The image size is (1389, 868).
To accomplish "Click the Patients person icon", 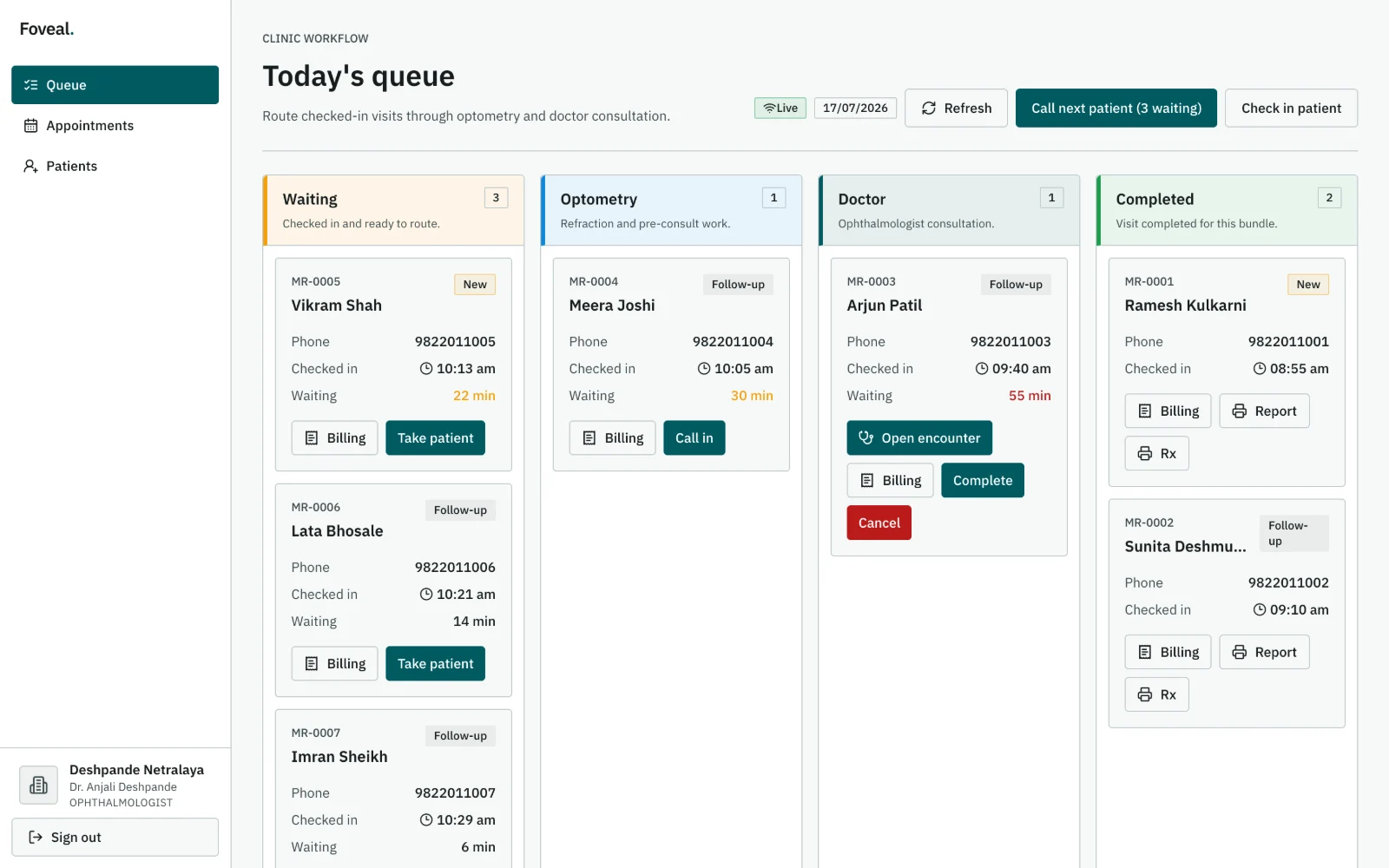I will [31, 166].
